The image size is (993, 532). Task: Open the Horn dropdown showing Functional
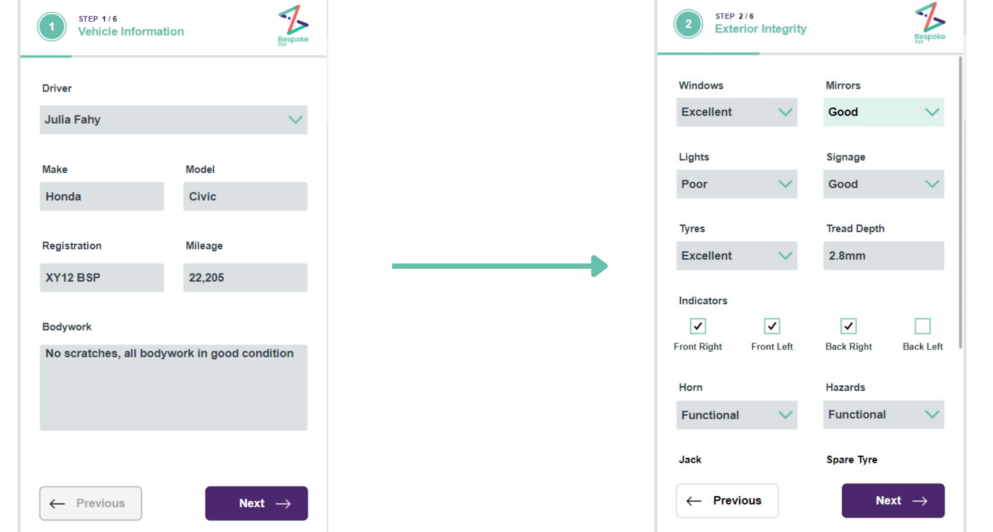point(737,415)
